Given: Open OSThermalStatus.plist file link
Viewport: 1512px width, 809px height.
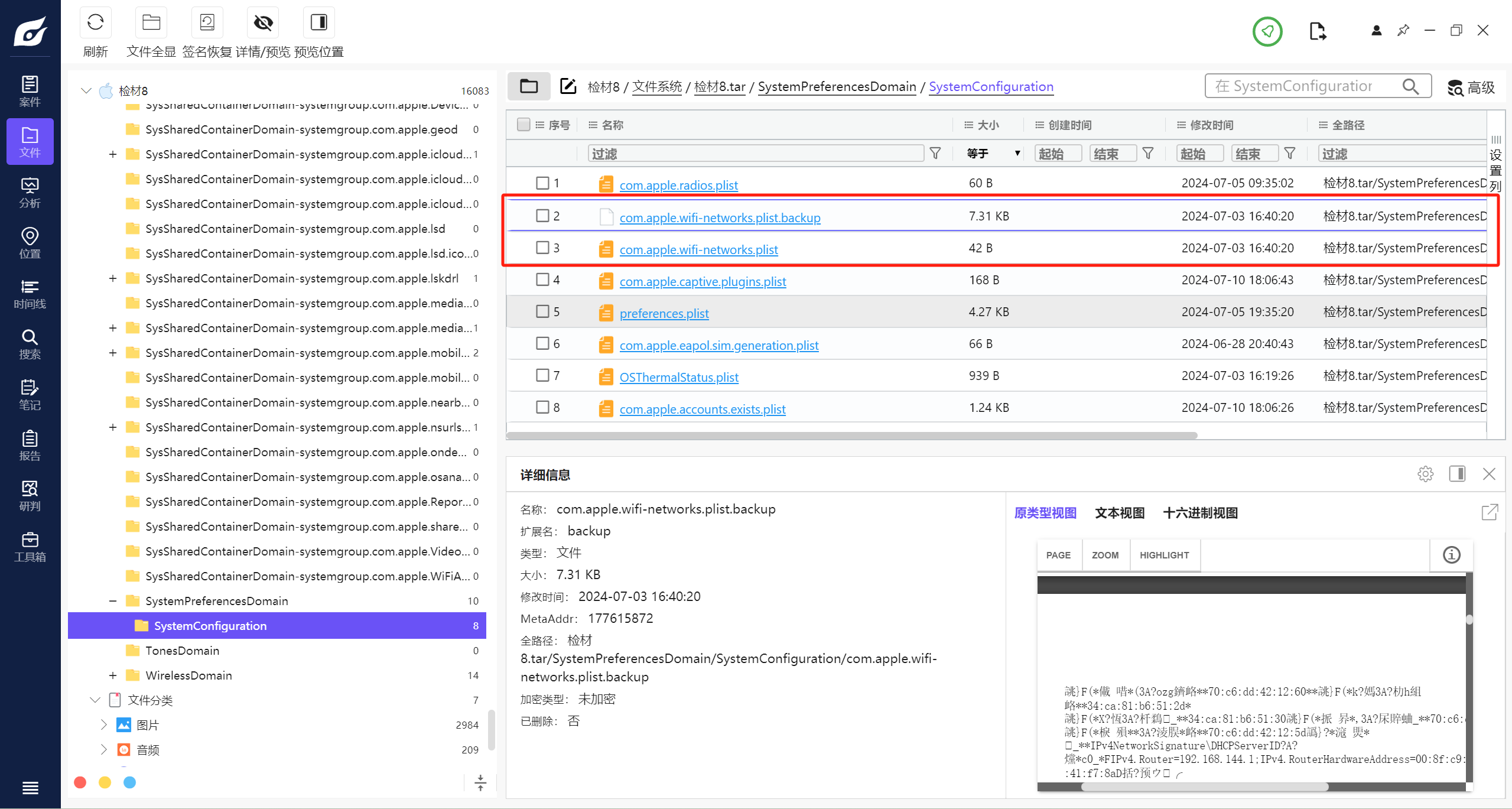Looking at the screenshot, I should 679,377.
